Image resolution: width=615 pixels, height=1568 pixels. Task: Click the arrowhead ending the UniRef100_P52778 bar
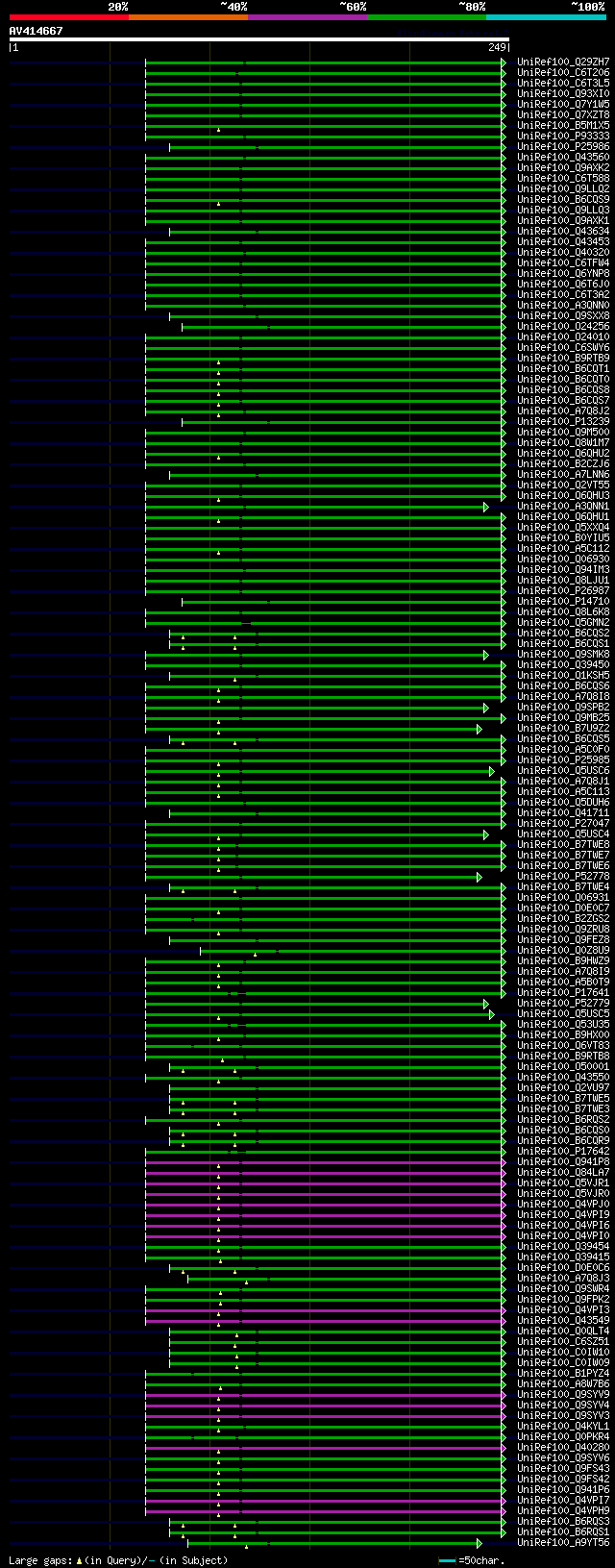click(x=480, y=877)
